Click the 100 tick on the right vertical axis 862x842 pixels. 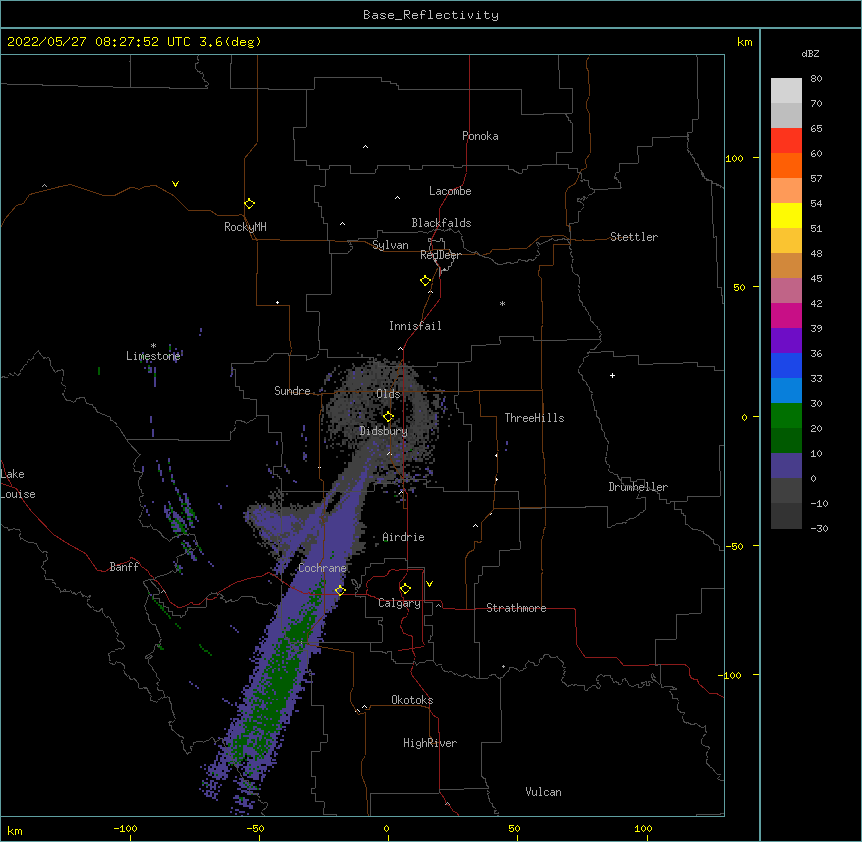tap(734, 158)
